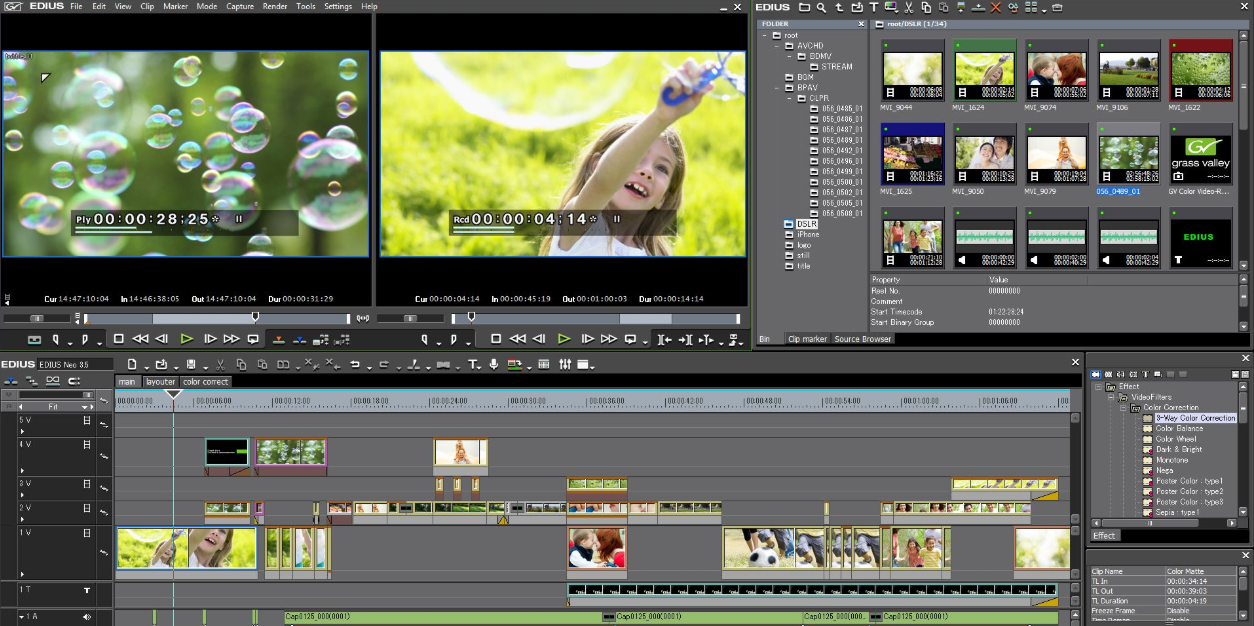Click the timeline Redo arrow
This screenshot has height=626, width=1254.
click(384, 364)
